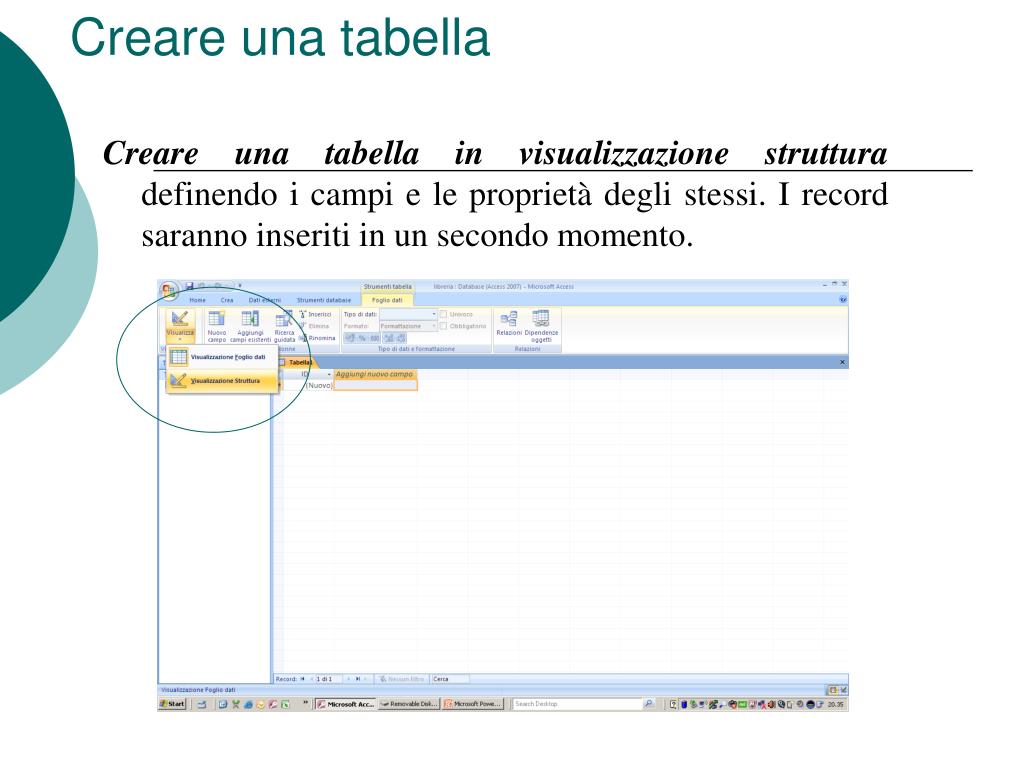
Task: Toggle the Univoco checkbox
Action: coord(443,314)
